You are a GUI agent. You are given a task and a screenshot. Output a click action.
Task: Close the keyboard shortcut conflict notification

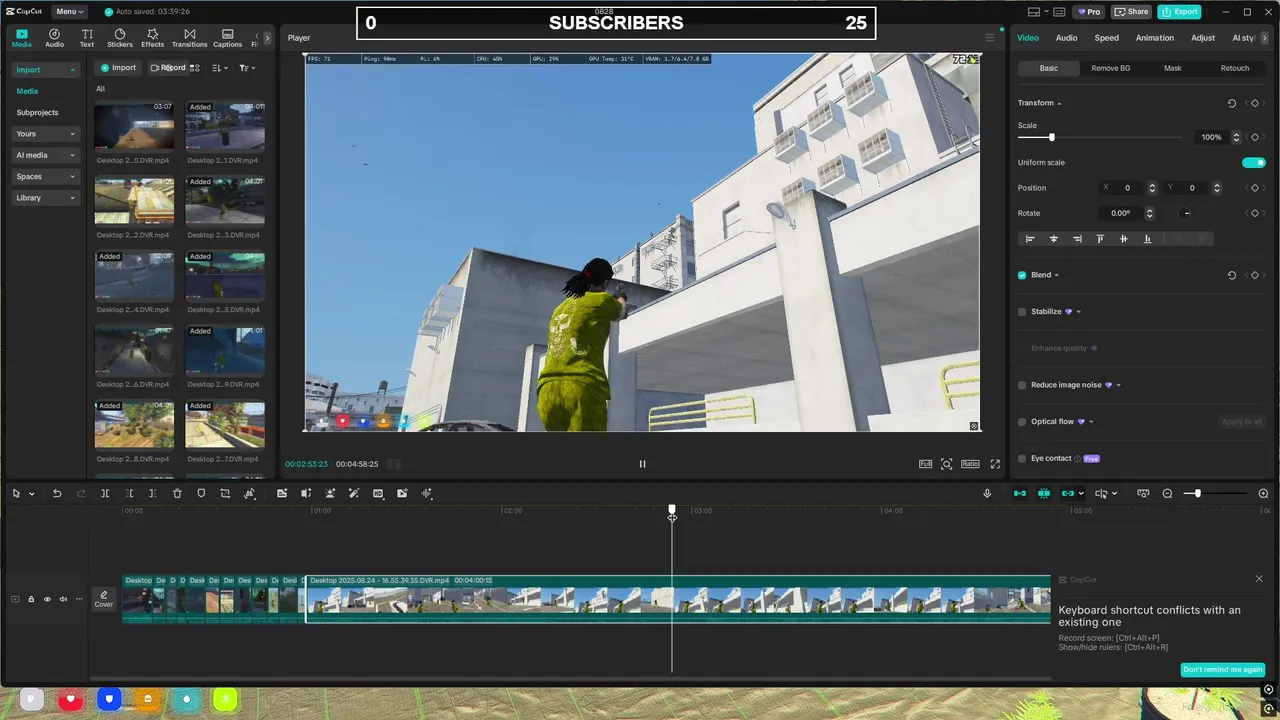(x=1259, y=579)
